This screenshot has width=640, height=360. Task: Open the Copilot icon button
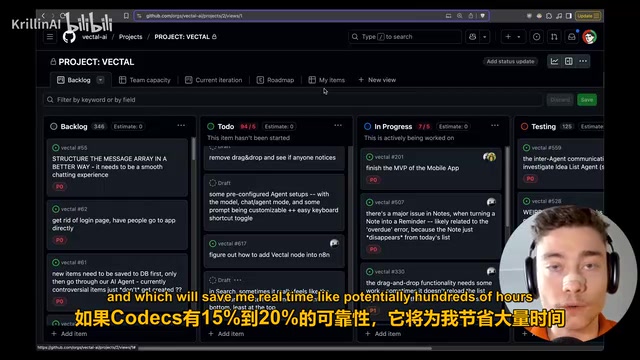point(473,37)
